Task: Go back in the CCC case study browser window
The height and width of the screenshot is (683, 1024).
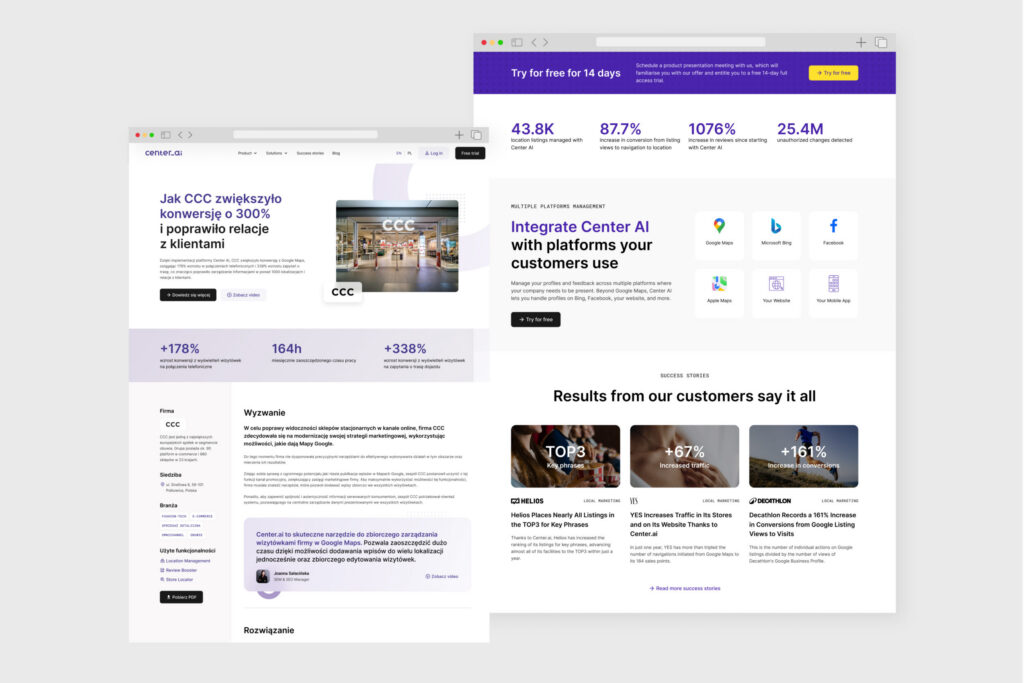Action: 180,135
